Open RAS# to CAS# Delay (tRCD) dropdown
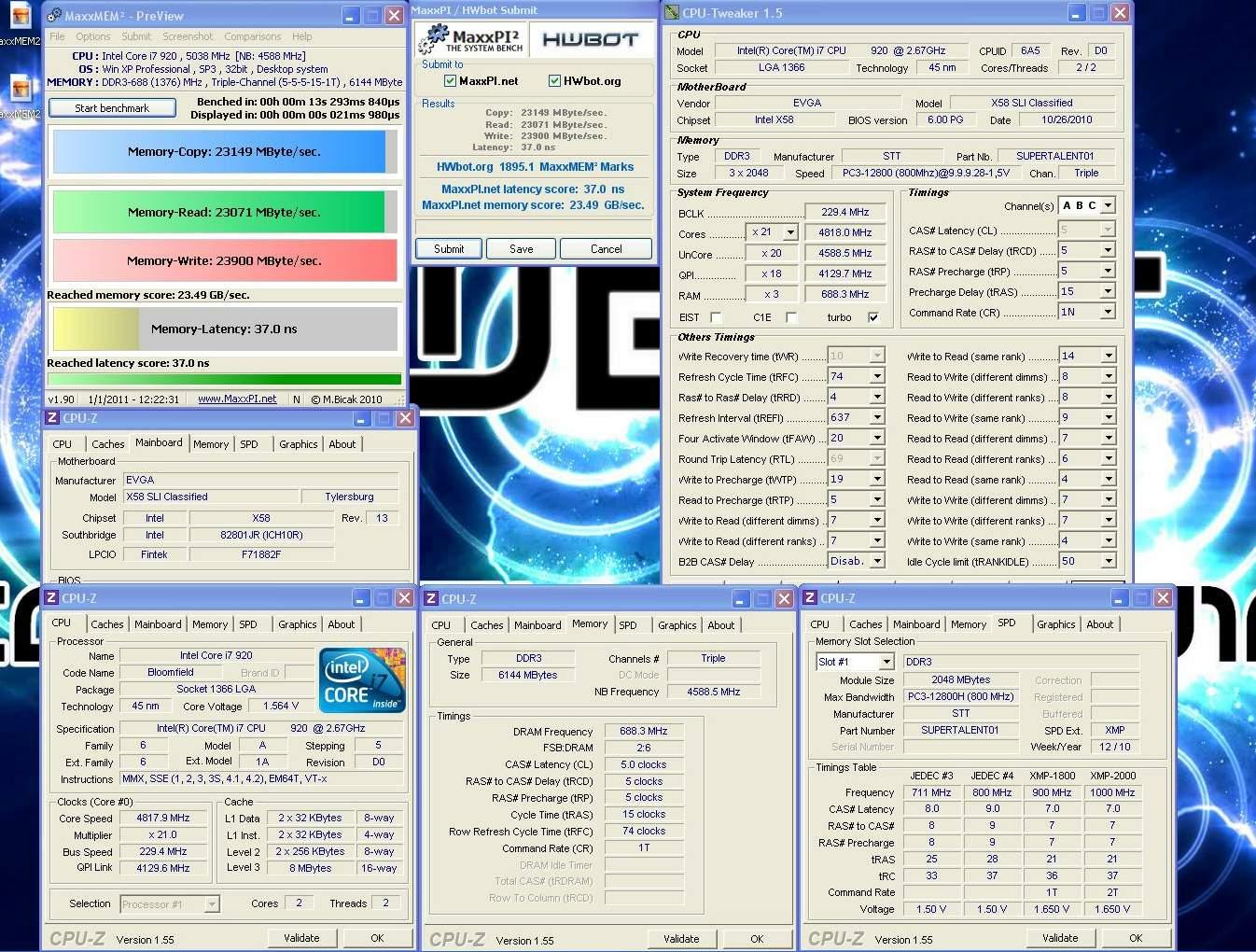 click(1108, 250)
